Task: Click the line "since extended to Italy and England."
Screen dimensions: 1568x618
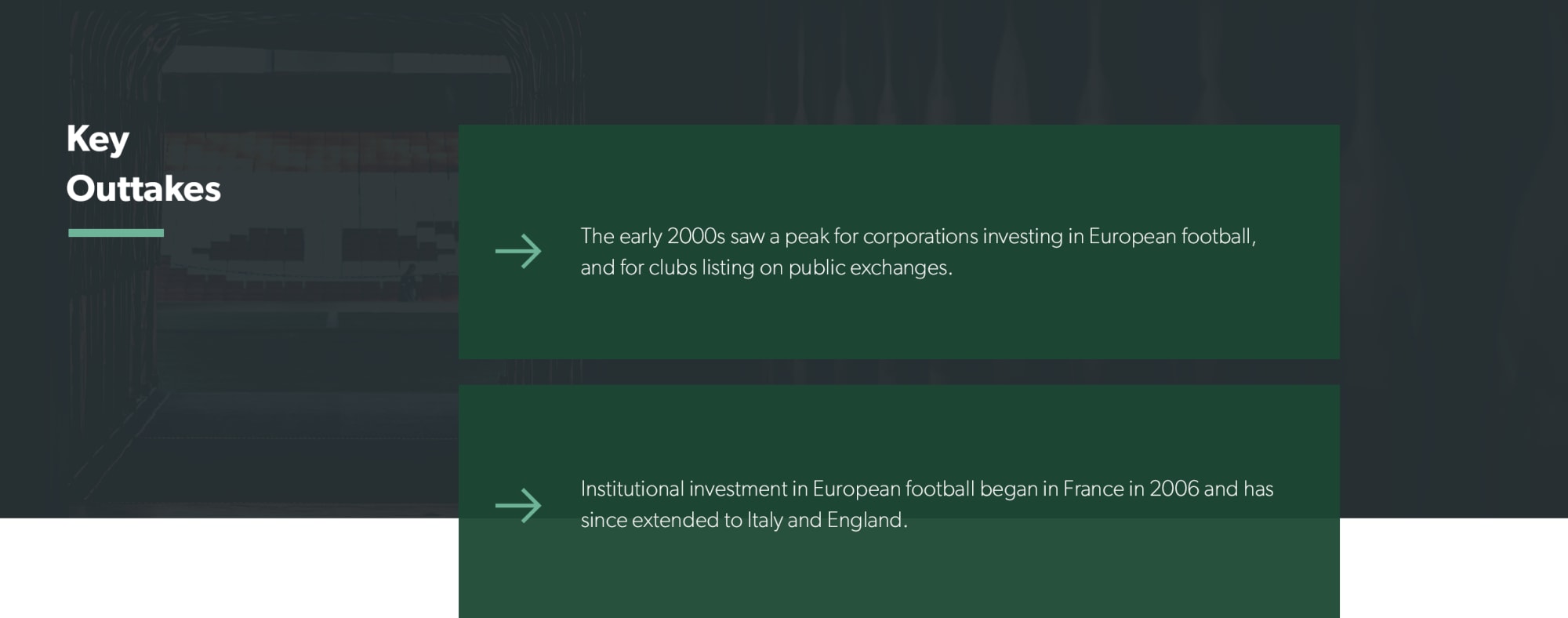Action: tap(743, 520)
